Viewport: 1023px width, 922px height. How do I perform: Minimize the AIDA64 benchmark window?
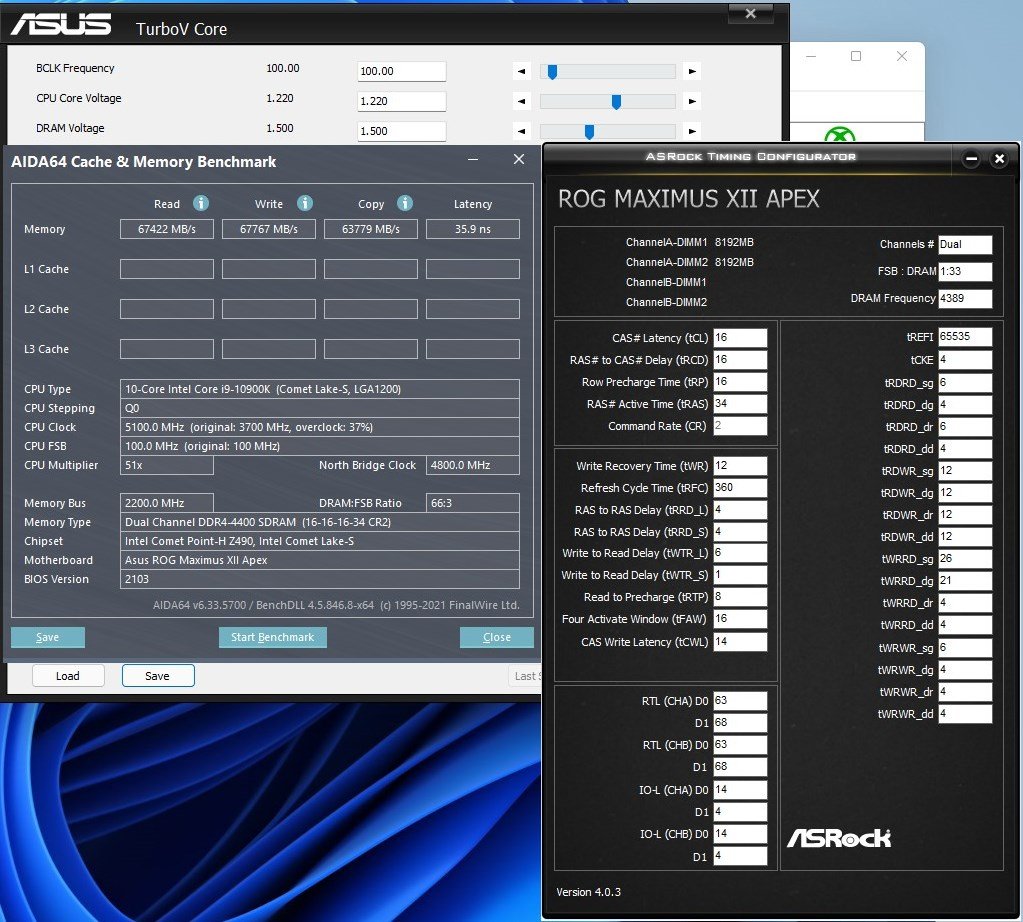click(x=473, y=159)
